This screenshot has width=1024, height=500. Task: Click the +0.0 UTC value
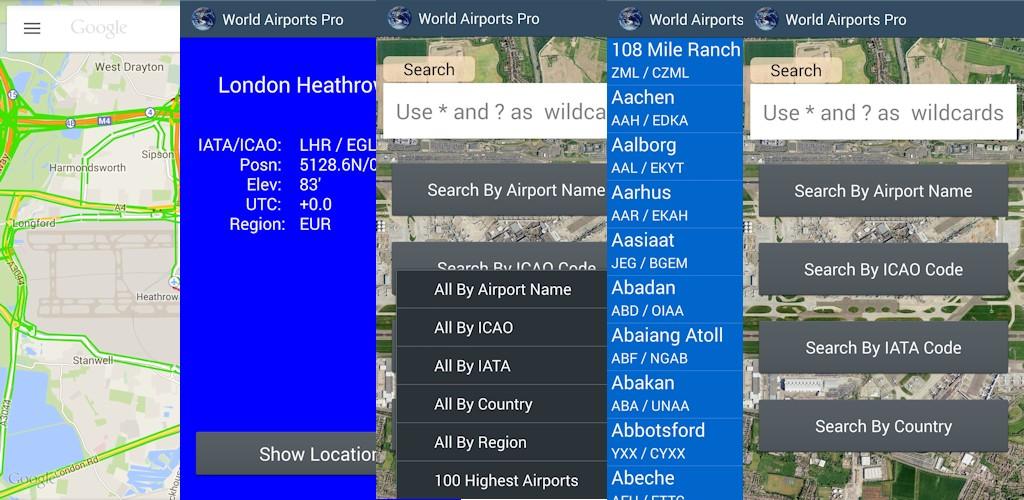point(316,204)
